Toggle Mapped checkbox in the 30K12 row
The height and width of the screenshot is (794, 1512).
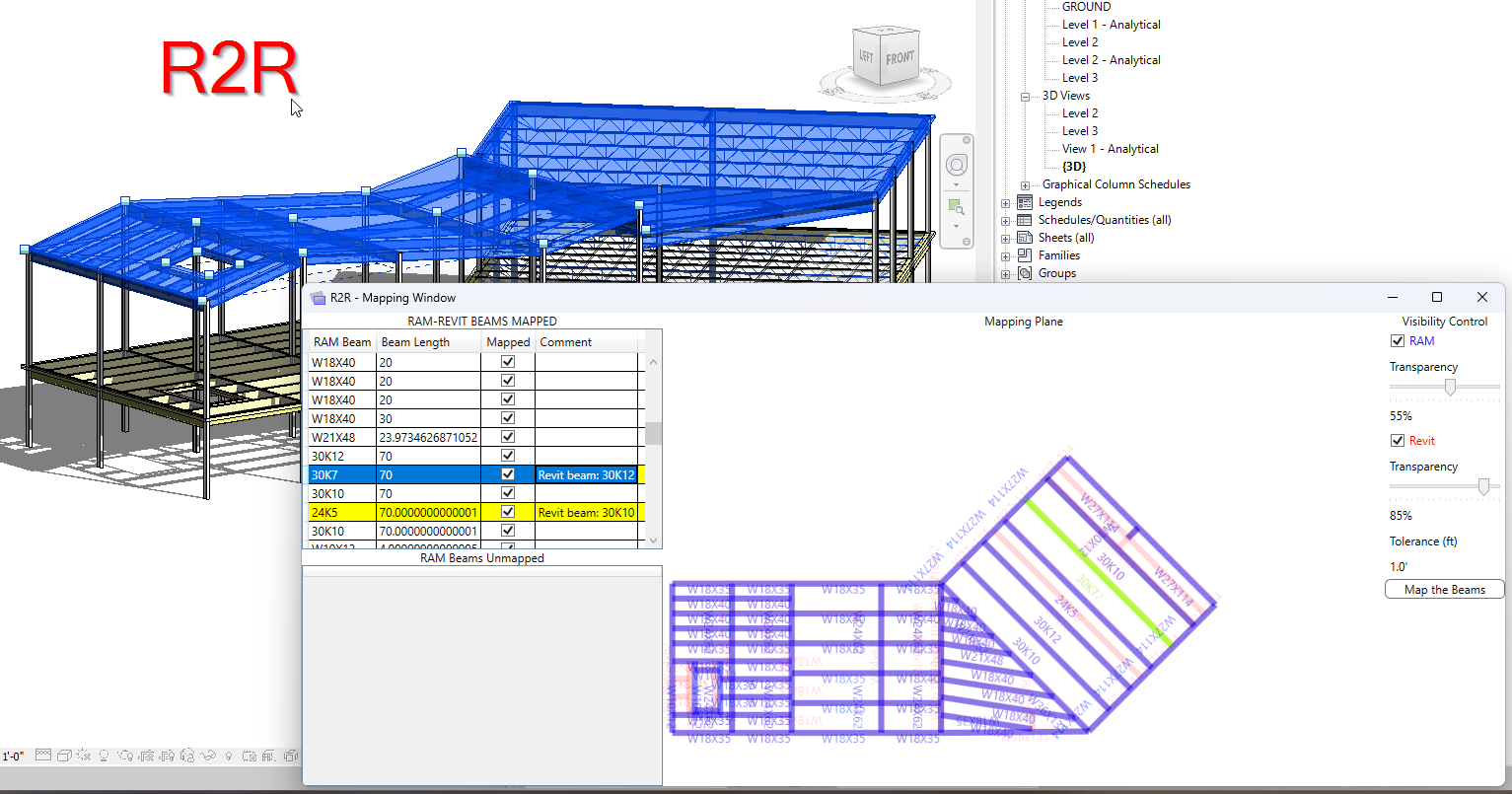pos(508,456)
